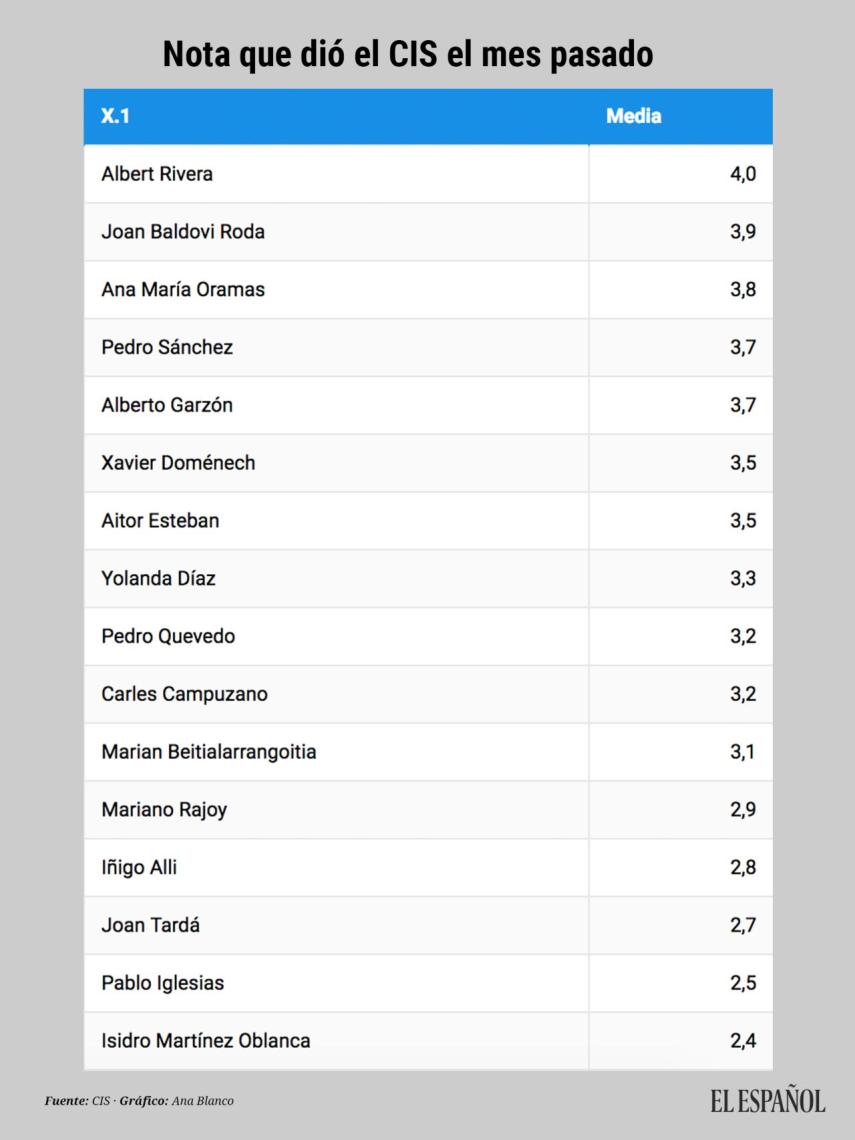Select Joan Baldovi Roda in the table

183,232
